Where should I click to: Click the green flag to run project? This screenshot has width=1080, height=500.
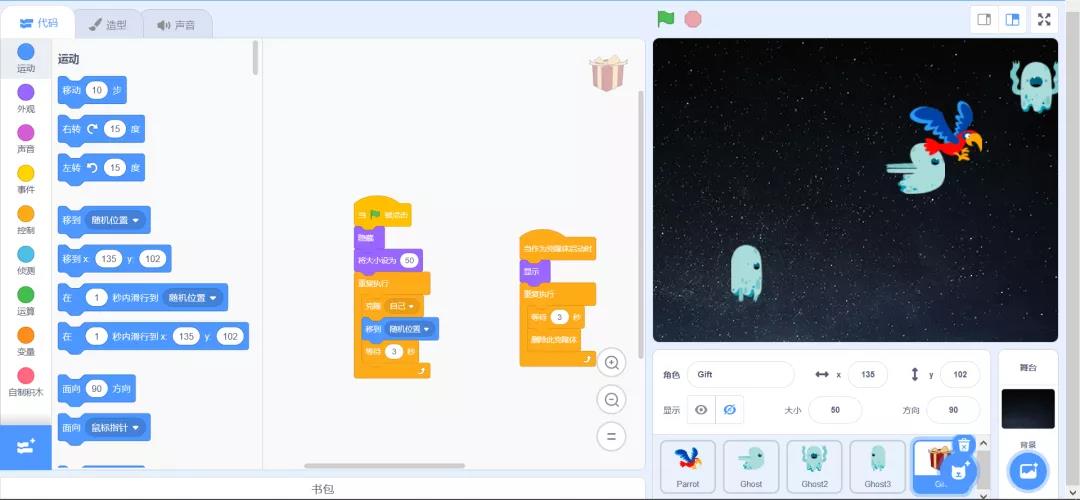pyautogui.click(x=666, y=19)
